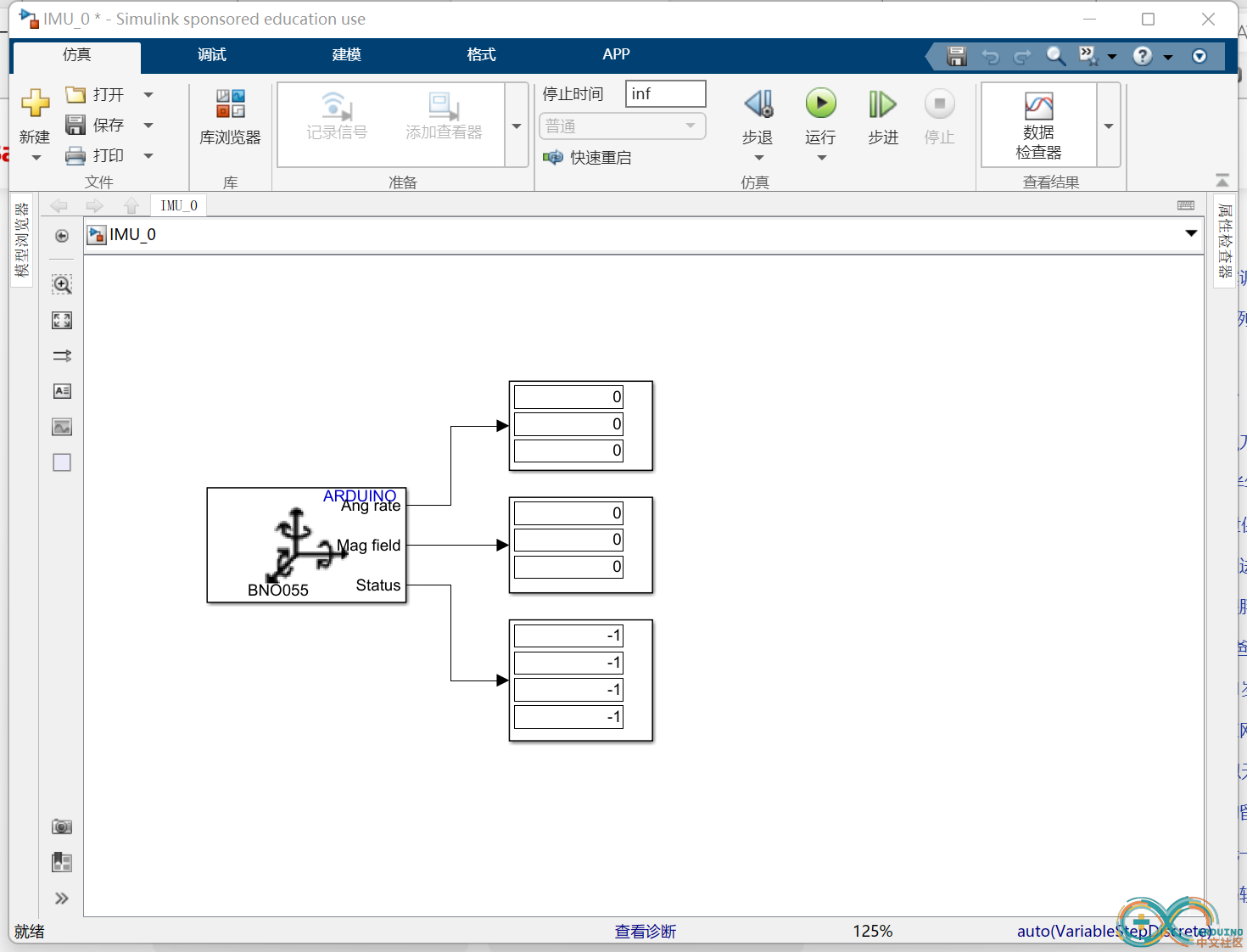This screenshot has height=952, width=1247.
Task: Click the fit to view icon
Action: click(x=62, y=320)
